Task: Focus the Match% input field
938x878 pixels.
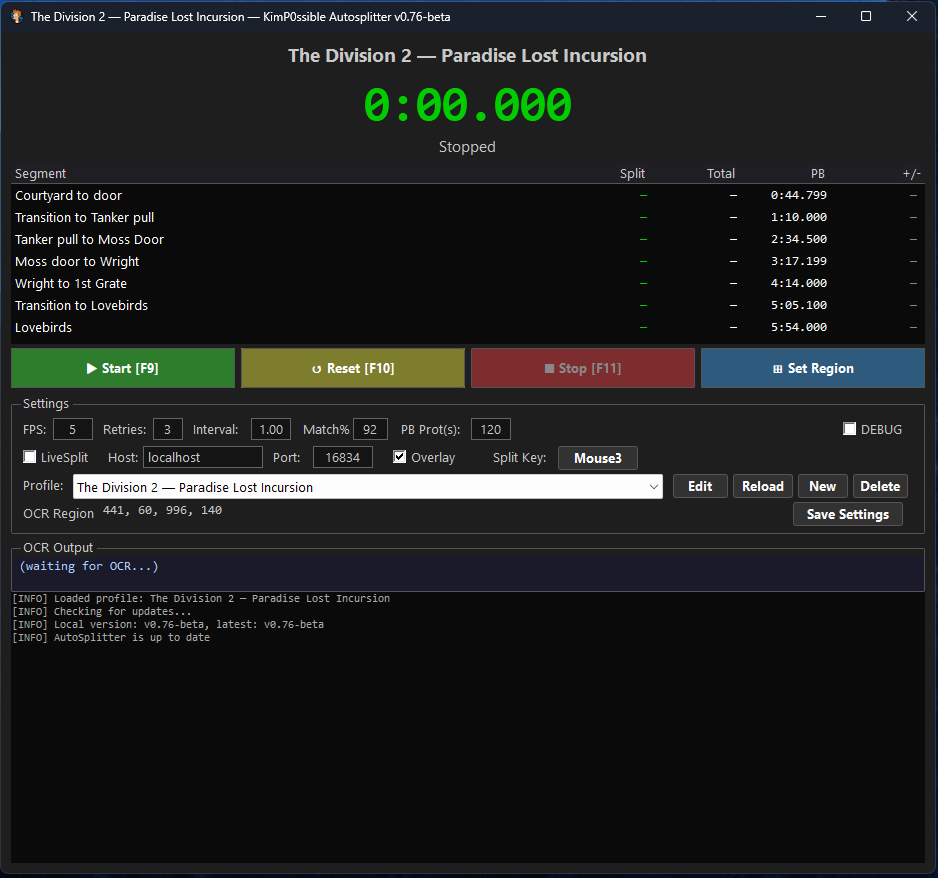Action: pyautogui.click(x=370, y=429)
